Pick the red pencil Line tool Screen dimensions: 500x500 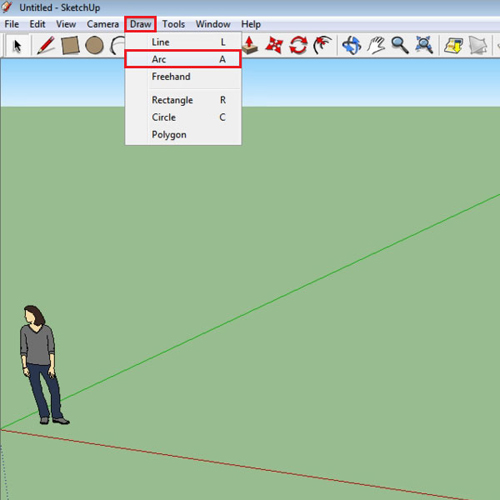point(46,45)
